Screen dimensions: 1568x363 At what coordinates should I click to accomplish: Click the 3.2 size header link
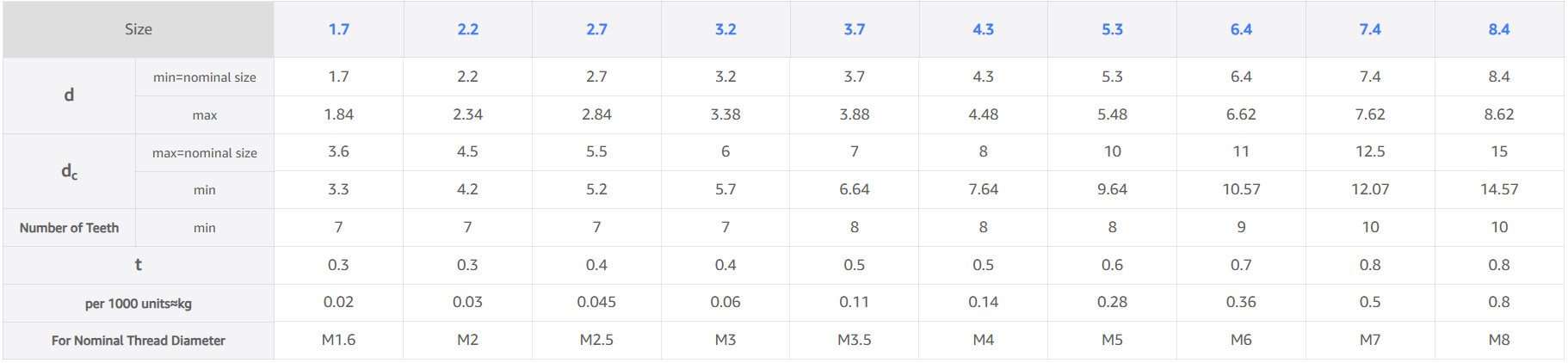[725, 29]
